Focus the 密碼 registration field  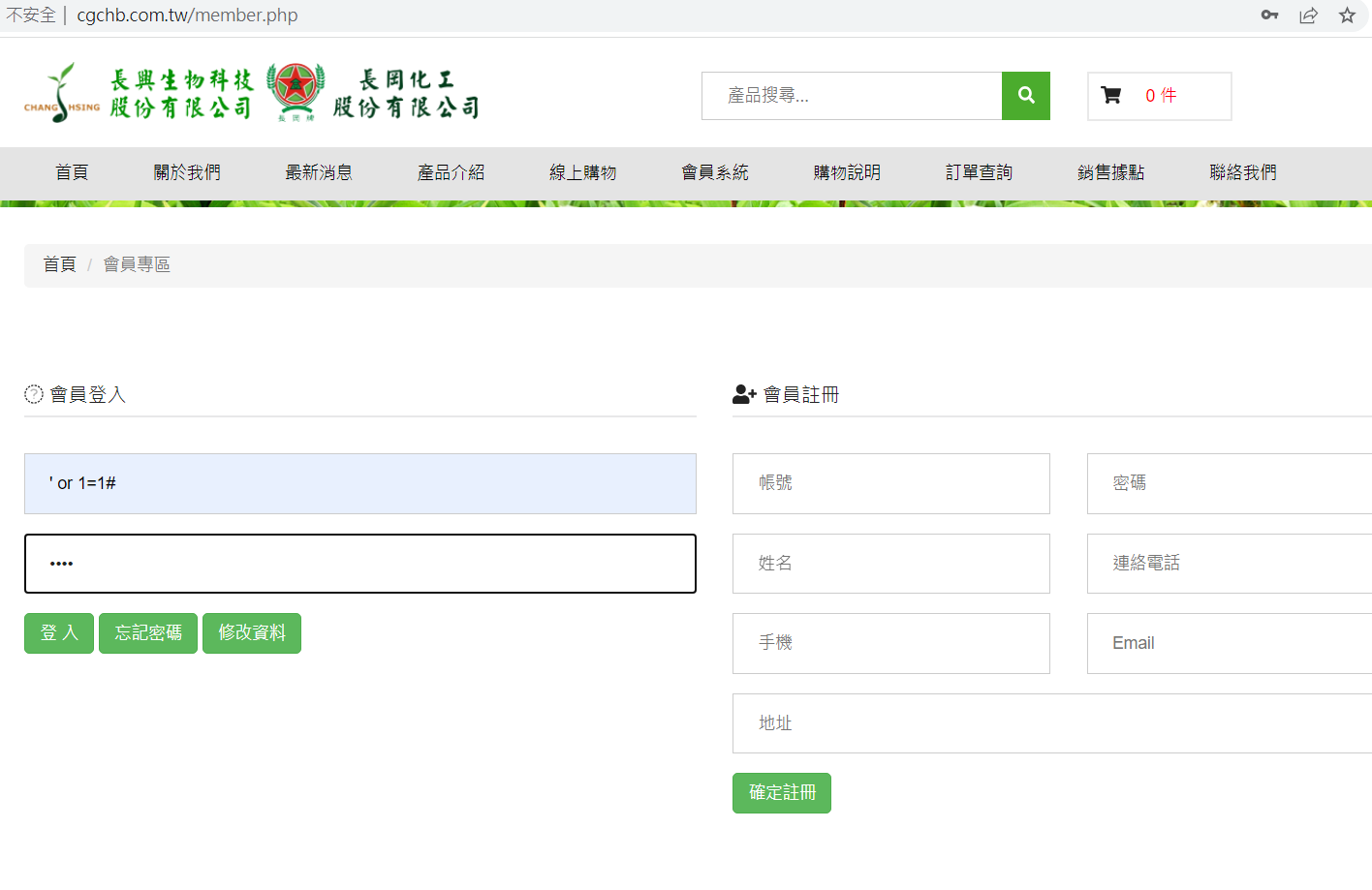(1230, 483)
